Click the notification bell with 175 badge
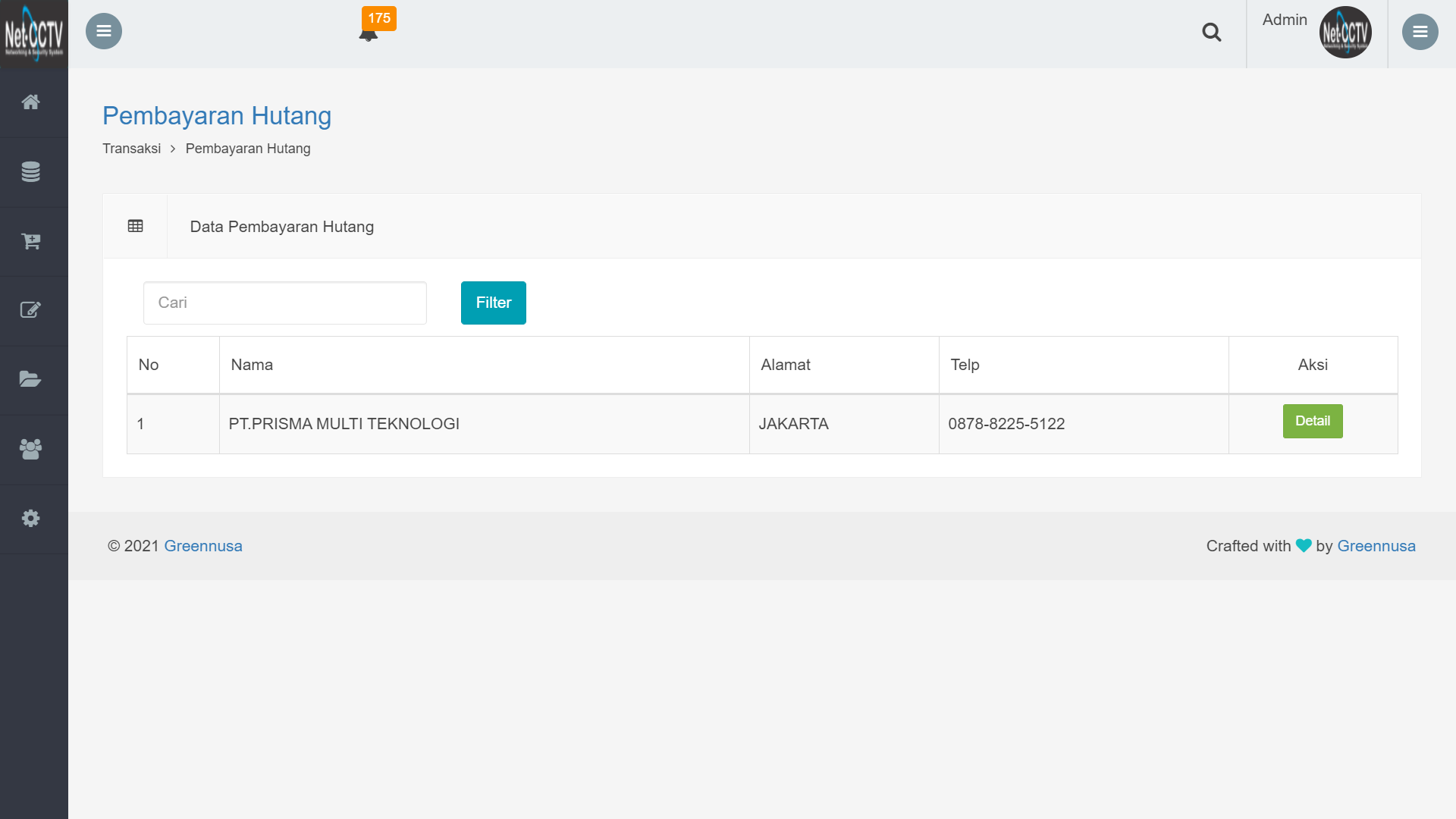This screenshot has width=1456, height=819. (369, 32)
